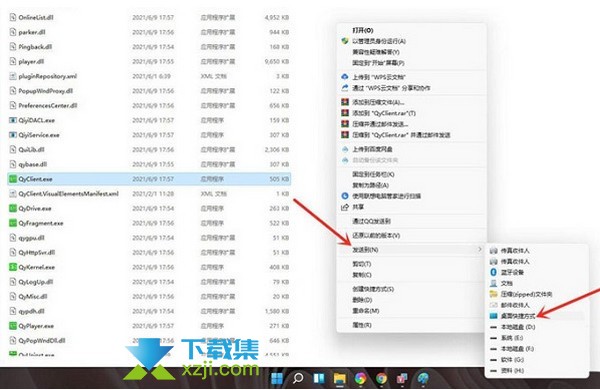The image size is (600, 390).
Task: Select file name PreferencesCenter.dll
Action: point(48,106)
